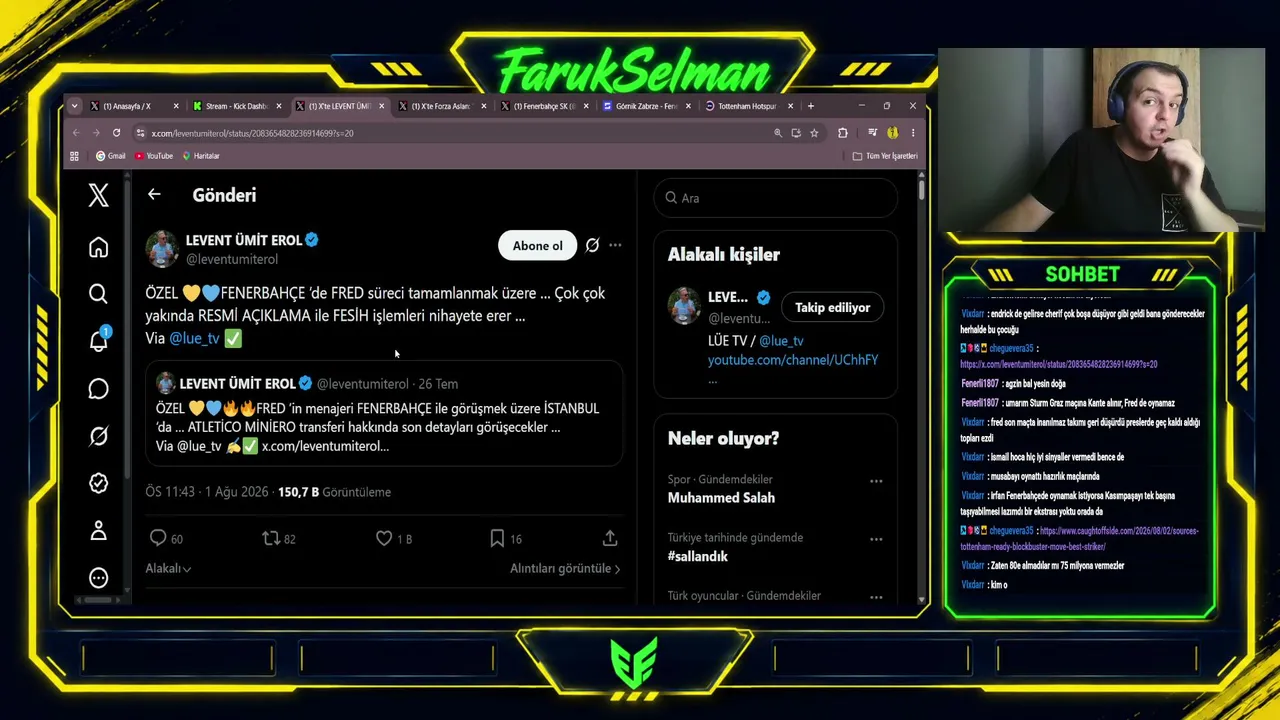Open the youtube.com/channel link in Alakalı kişiler
Viewport: 1280px width, 720px height.
tap(793, 360)
